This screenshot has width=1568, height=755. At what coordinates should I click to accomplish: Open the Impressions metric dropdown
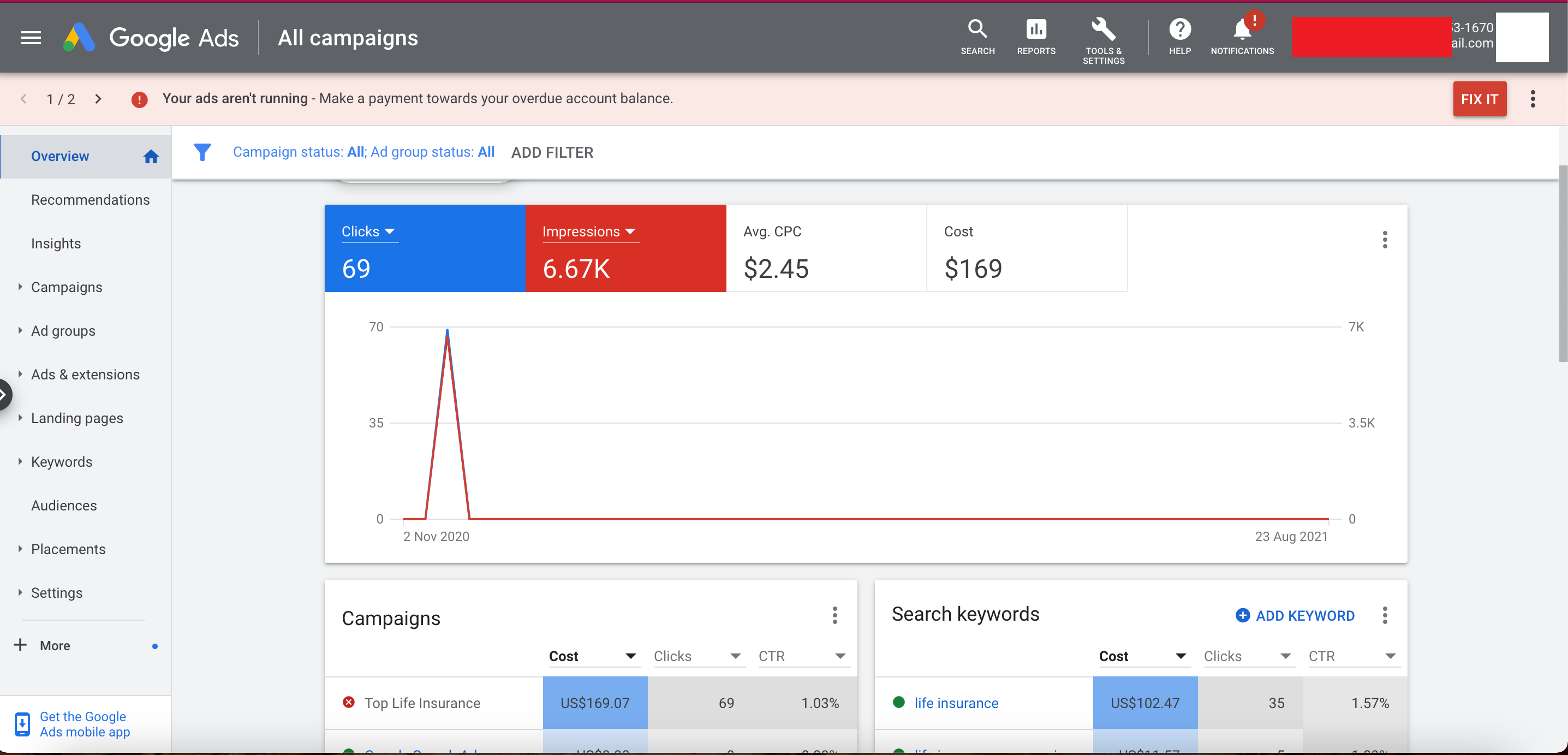630,231
